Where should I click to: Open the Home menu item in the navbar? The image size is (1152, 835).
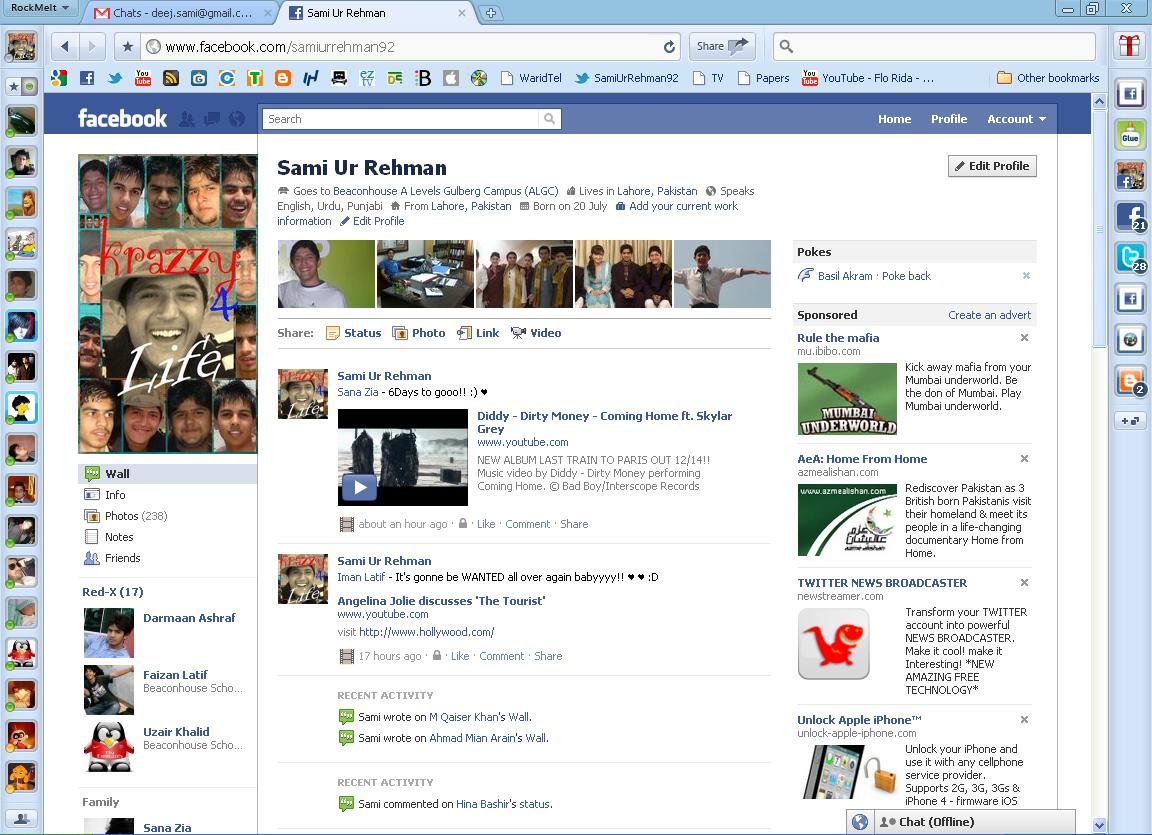pos(894,118)
